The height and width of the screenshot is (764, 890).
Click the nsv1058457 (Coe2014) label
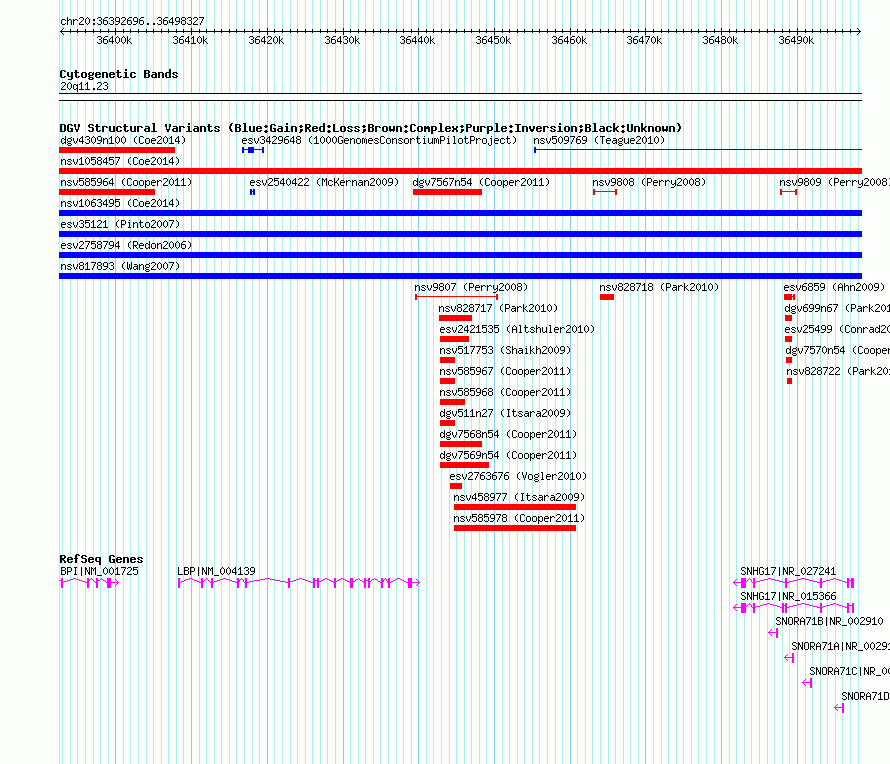[120, 161]
